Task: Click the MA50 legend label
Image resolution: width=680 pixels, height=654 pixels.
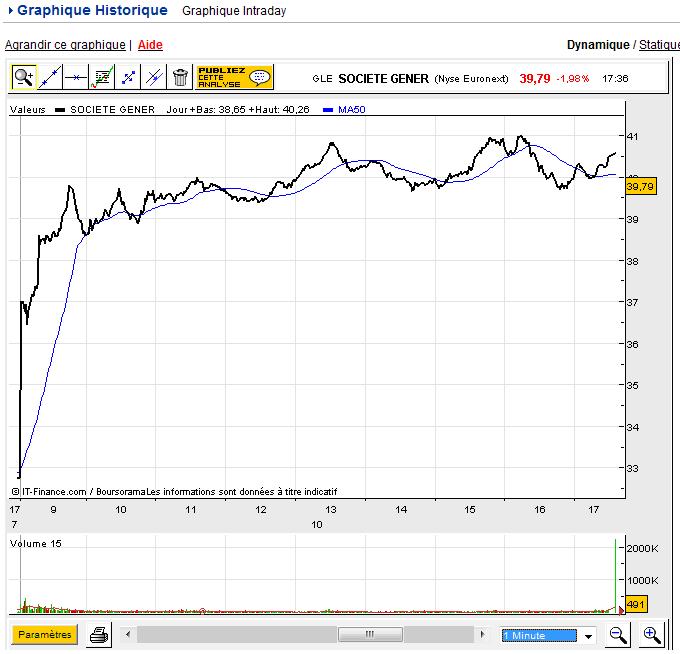Action: pos(351,109)
